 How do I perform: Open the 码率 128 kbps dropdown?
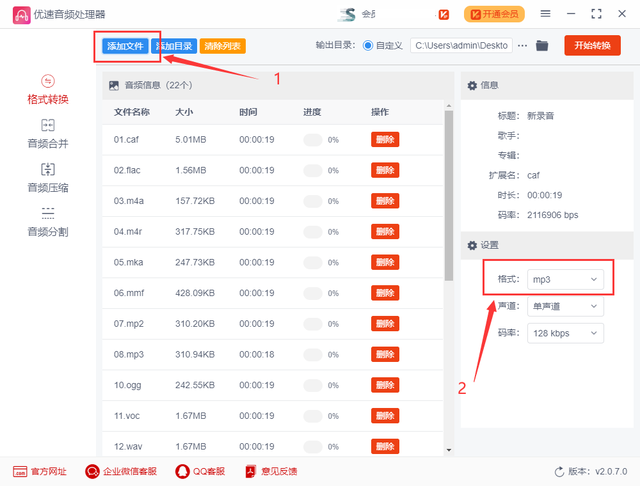pyautogui.click(x=566, y=333)
